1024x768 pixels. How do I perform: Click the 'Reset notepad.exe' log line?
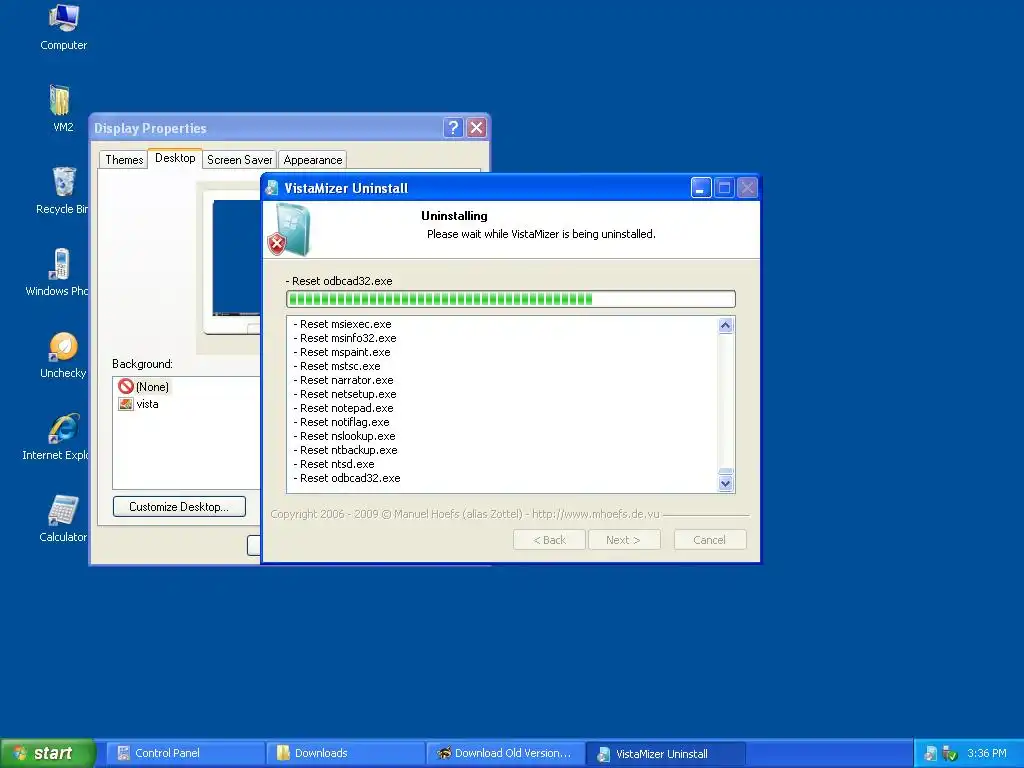(x=344, y=408)
